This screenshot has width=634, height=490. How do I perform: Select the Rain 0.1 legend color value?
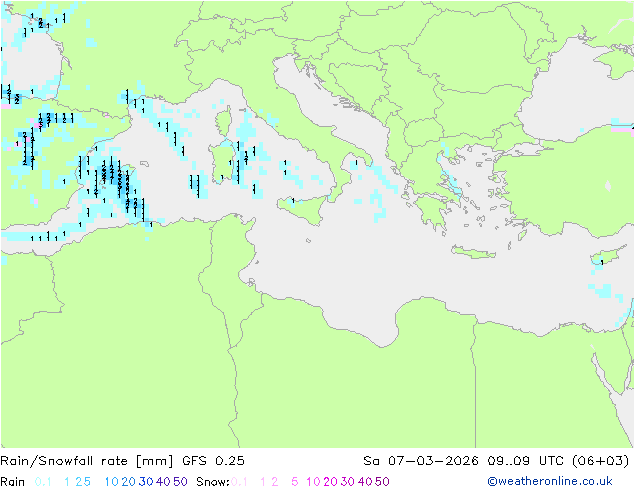click(43, 482)
